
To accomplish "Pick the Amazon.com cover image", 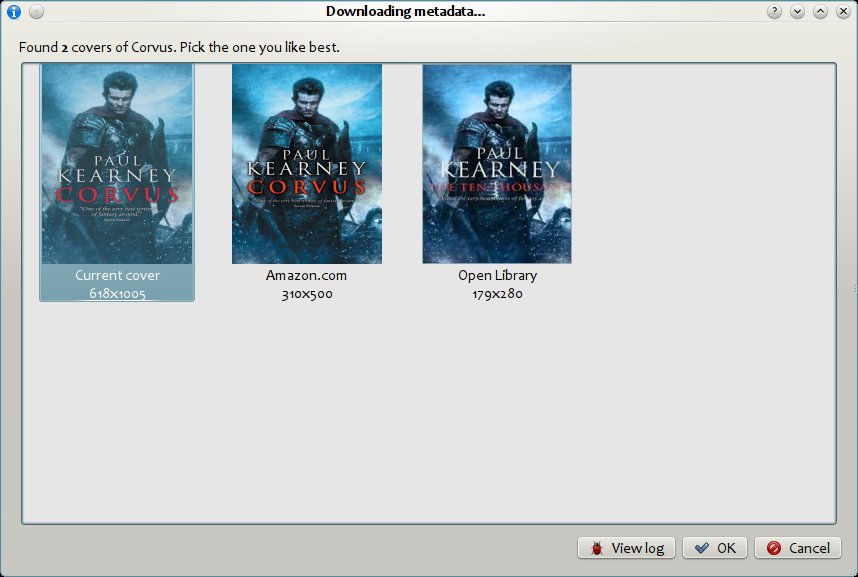I will [x=307, y=164].
